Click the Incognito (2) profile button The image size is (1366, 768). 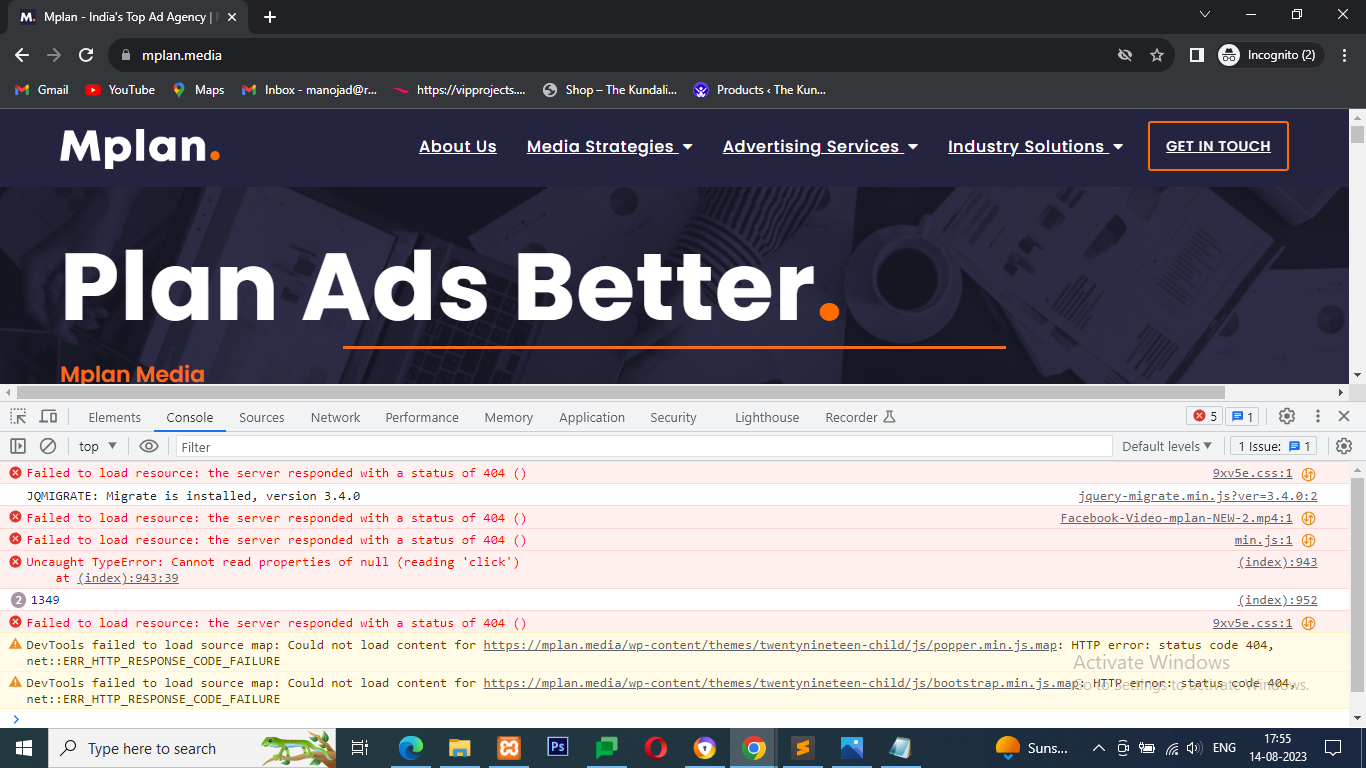coord(1270,55)
